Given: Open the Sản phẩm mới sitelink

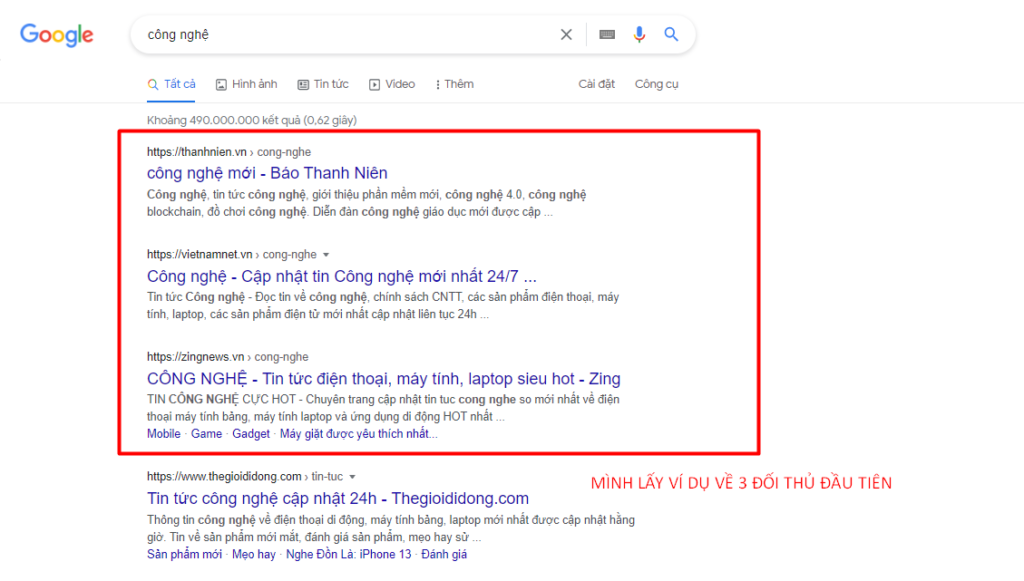Looking at the screenshot, I should [x=184, y=555].
